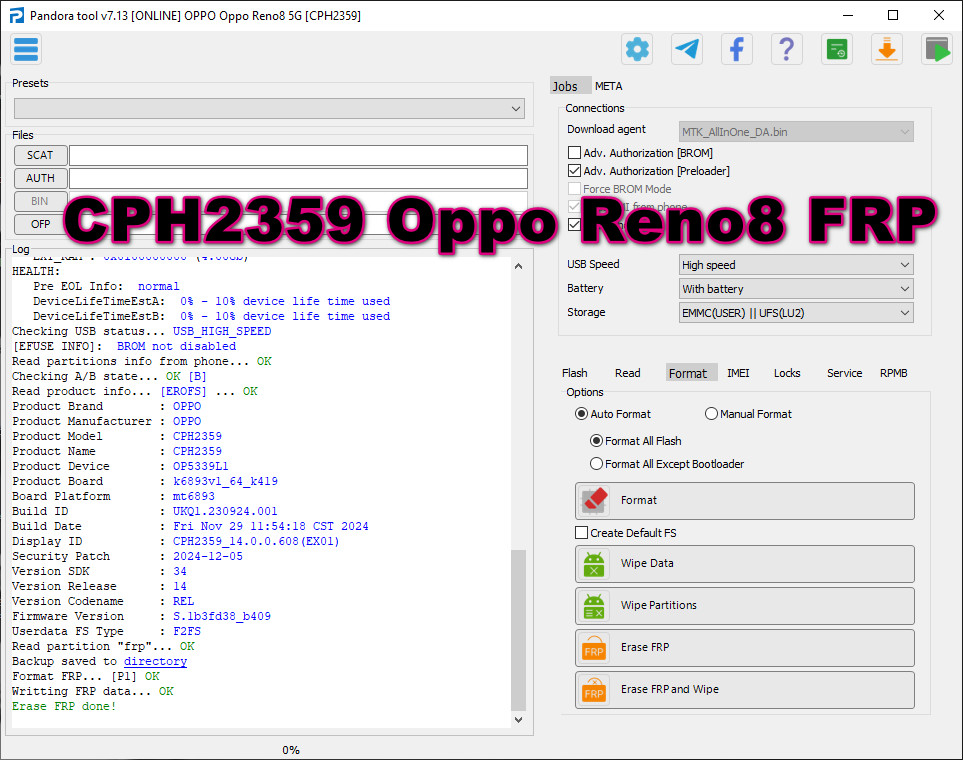Open the RPMB tab
The height and width of the screenshot is (760, 963).
[x=893, y=373]
